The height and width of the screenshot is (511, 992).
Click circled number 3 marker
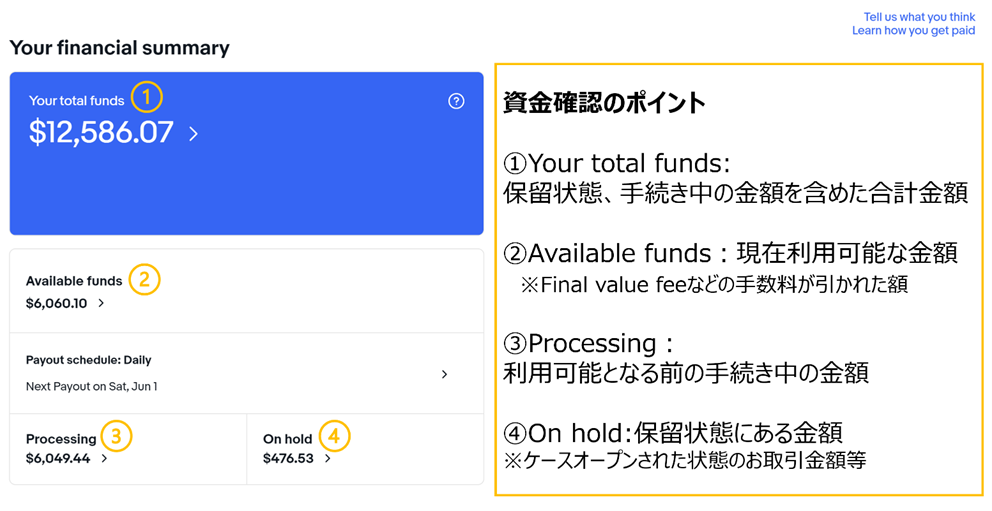click(116, 435)
